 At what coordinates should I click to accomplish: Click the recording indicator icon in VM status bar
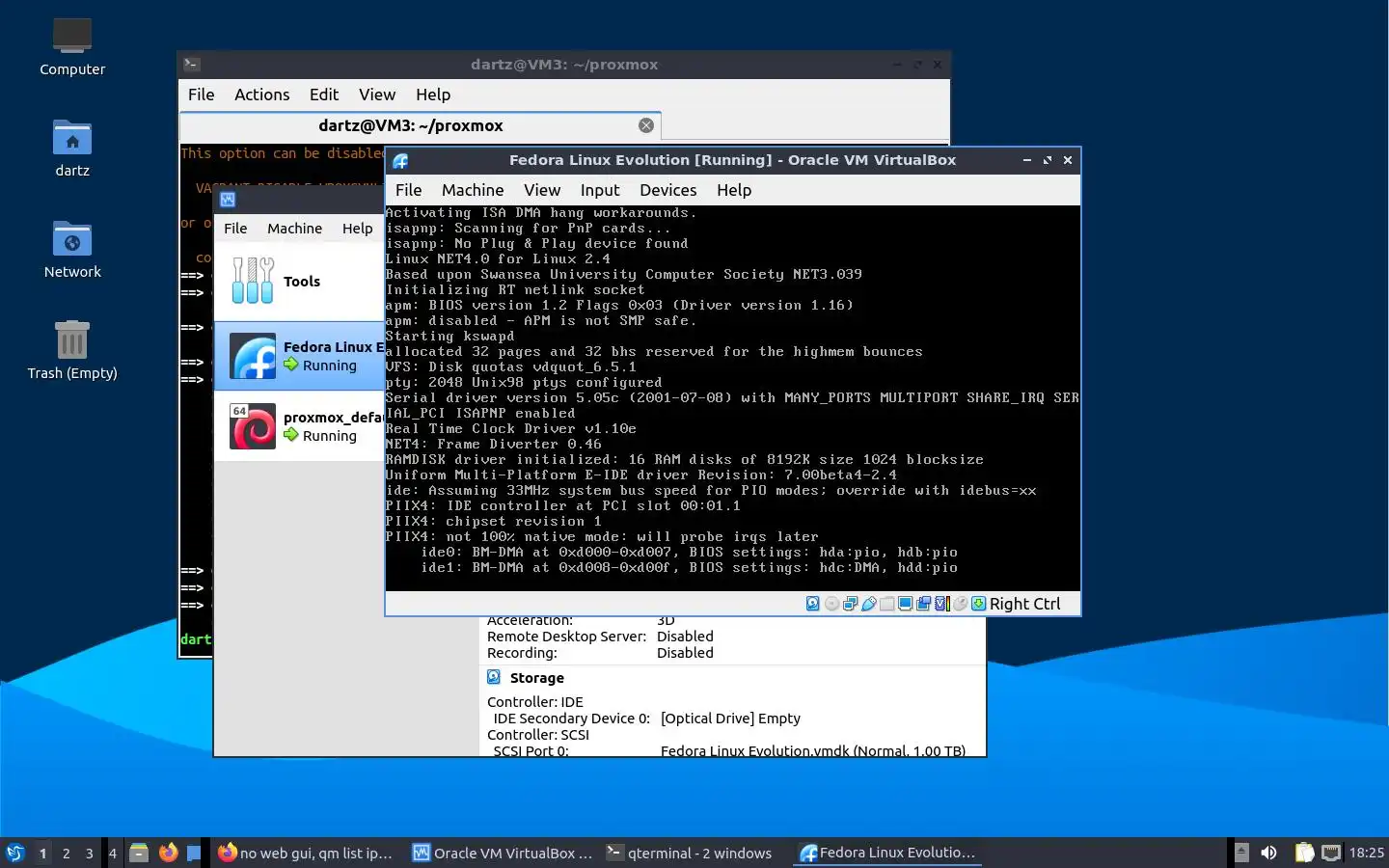click(x=923, y=604)
